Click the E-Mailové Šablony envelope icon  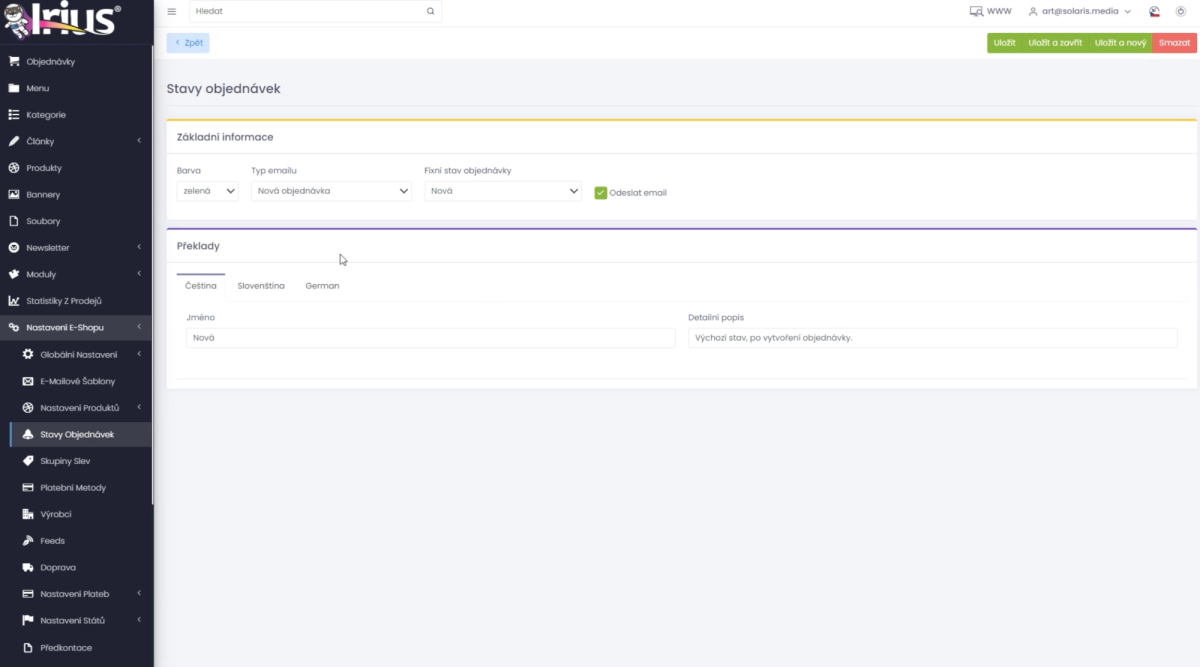(x=28, y=381)
